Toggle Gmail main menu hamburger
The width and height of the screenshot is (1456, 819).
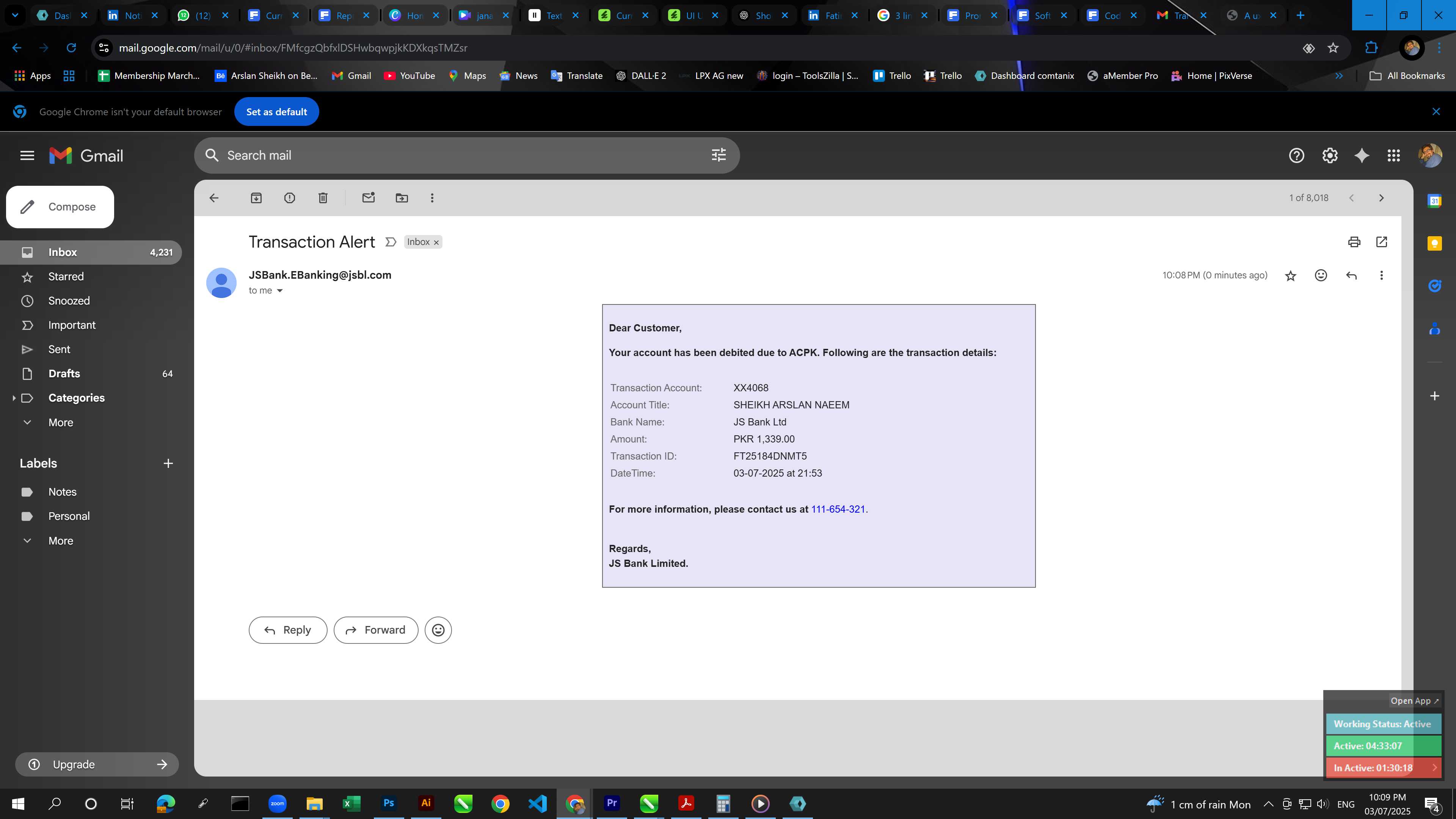[27, 155]
